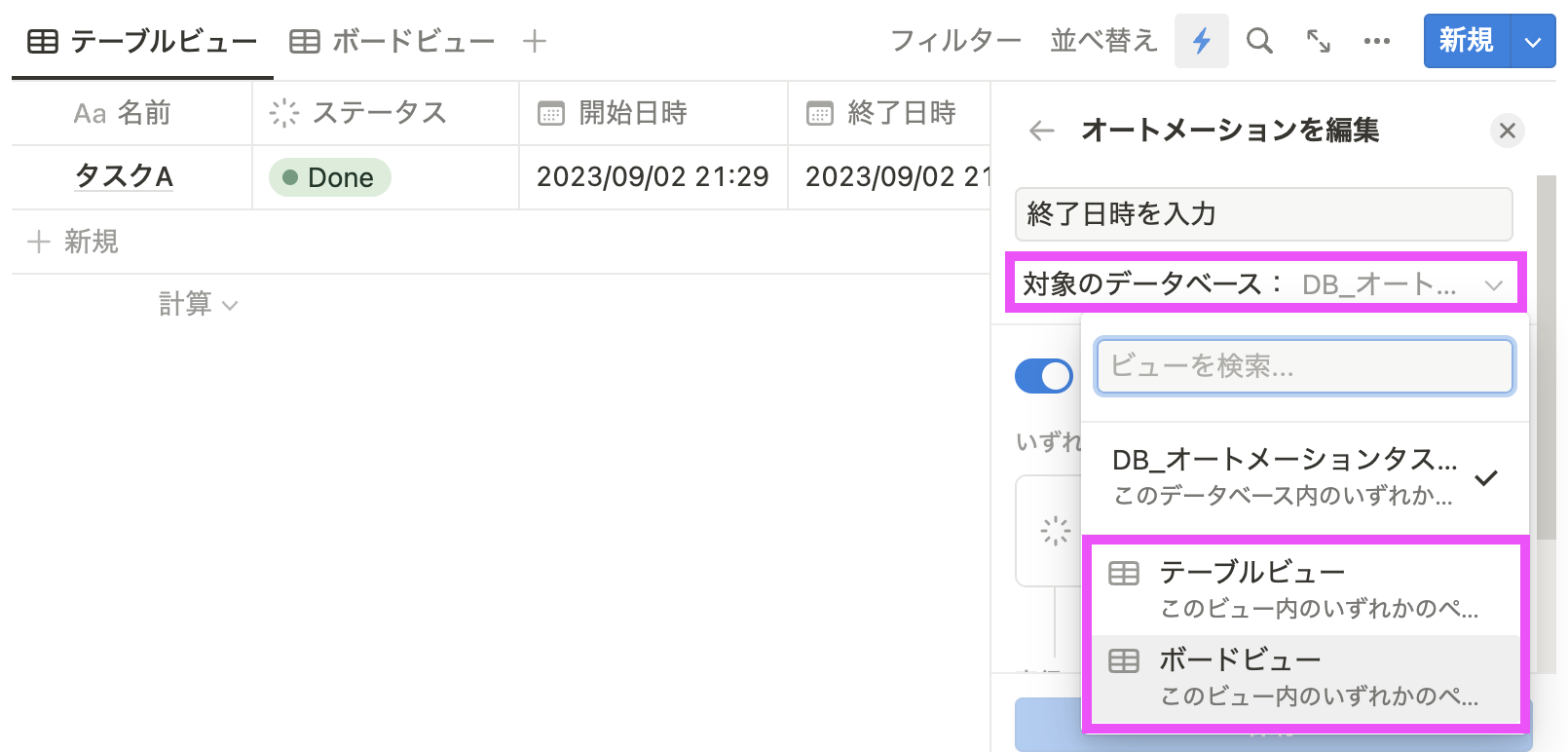
Task: Click the start date 2023/09/02 21:29 cell
Action: [x=653, y=177]
